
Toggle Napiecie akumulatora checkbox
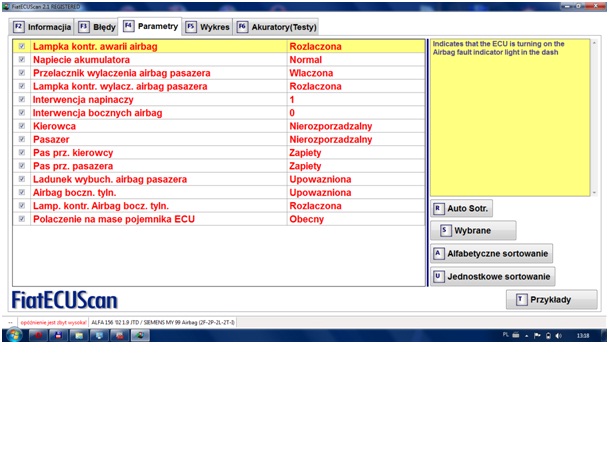click(x=22, y=59)
